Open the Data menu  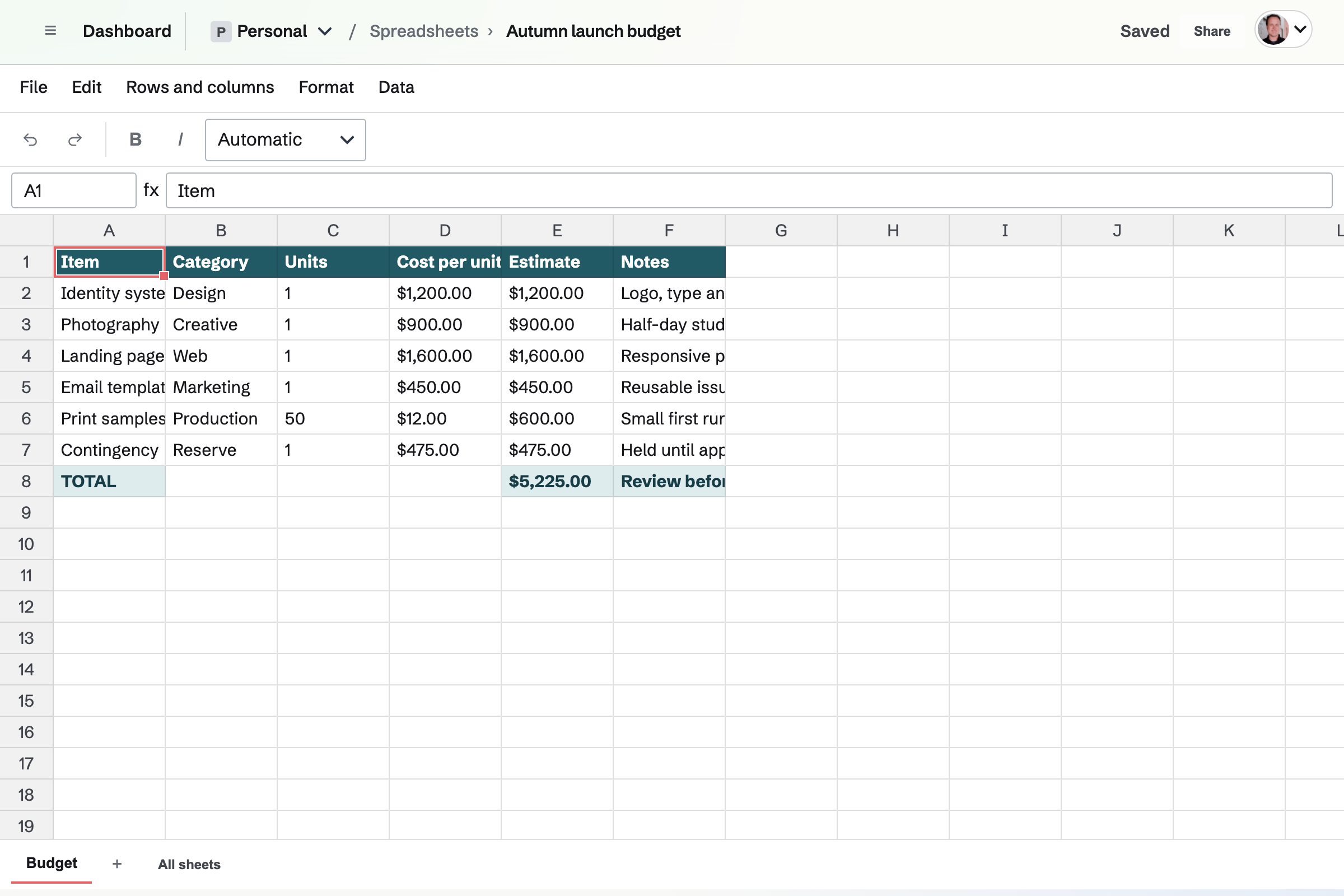pos(396,87)
